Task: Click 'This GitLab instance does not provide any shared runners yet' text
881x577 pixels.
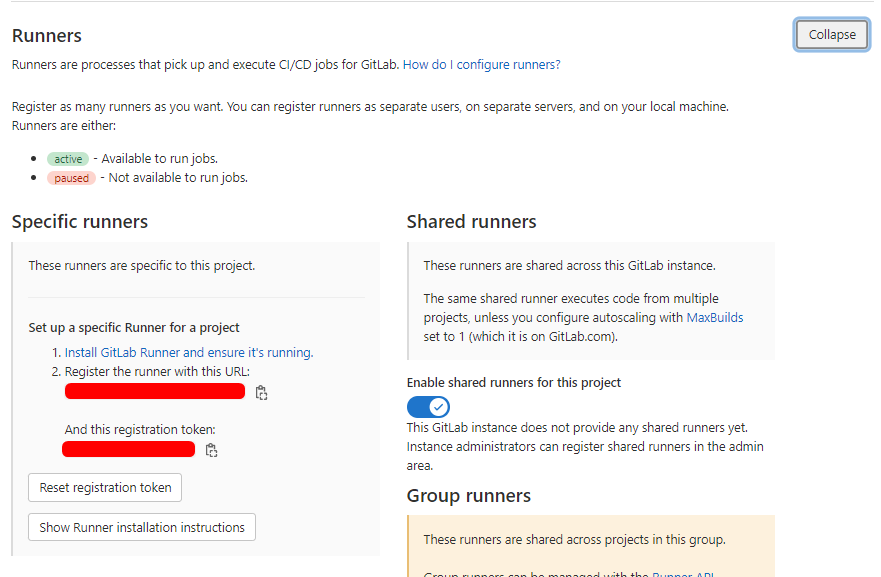Action: [x=577, y=428]
